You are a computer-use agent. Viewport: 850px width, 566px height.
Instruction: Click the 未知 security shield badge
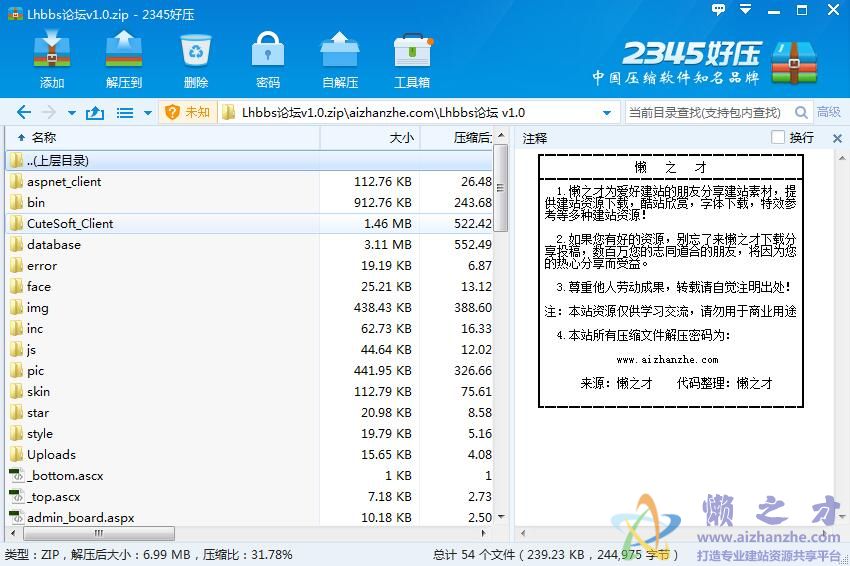(x=187, y=112)
